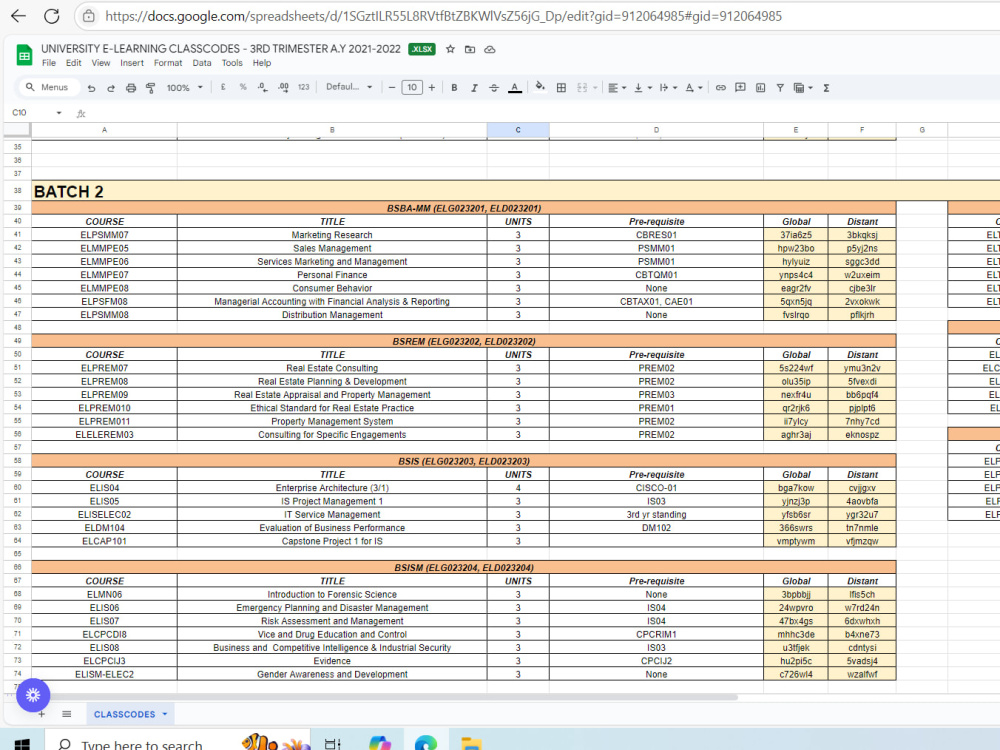Select the paint format tool
The image size is (1000, 750).
(151, 88)
